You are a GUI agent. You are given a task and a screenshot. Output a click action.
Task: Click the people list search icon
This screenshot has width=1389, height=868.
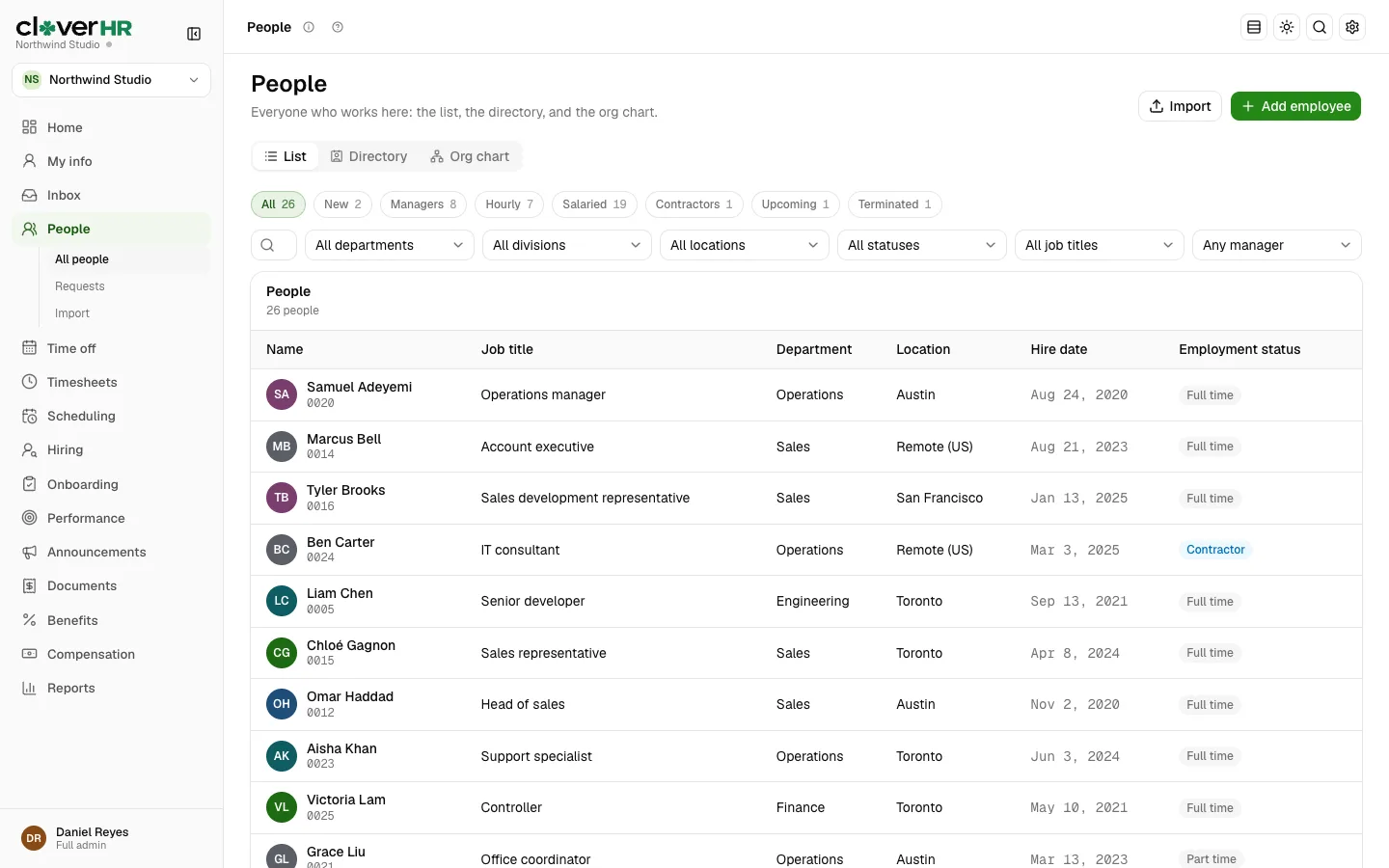pos(268,245)
